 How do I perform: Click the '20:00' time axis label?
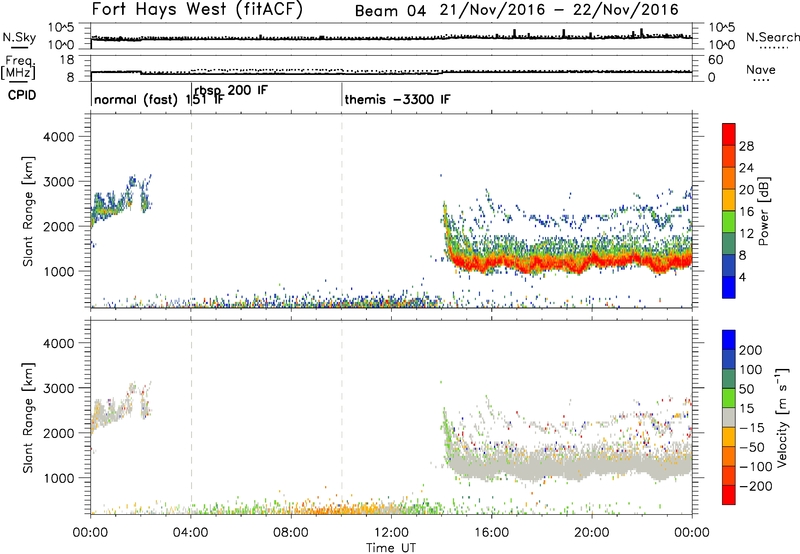(x=591, y=533)
